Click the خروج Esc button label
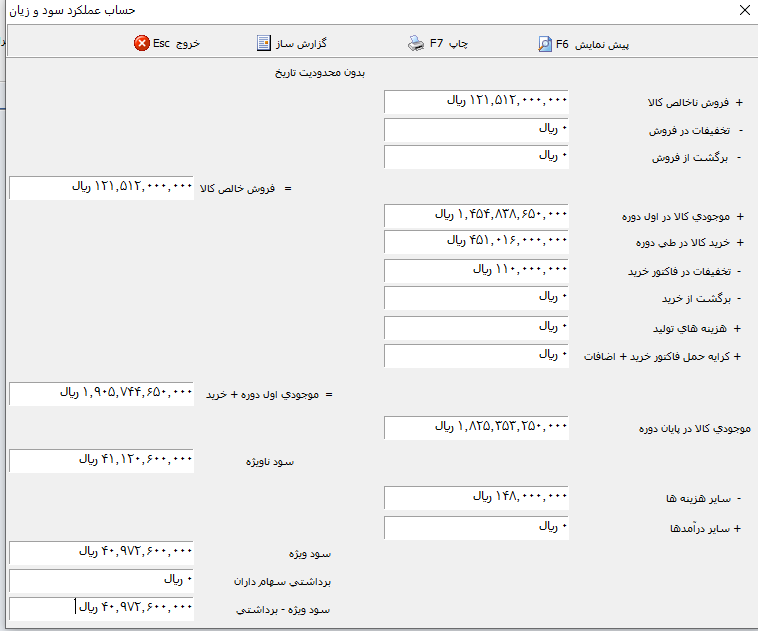 176,44
